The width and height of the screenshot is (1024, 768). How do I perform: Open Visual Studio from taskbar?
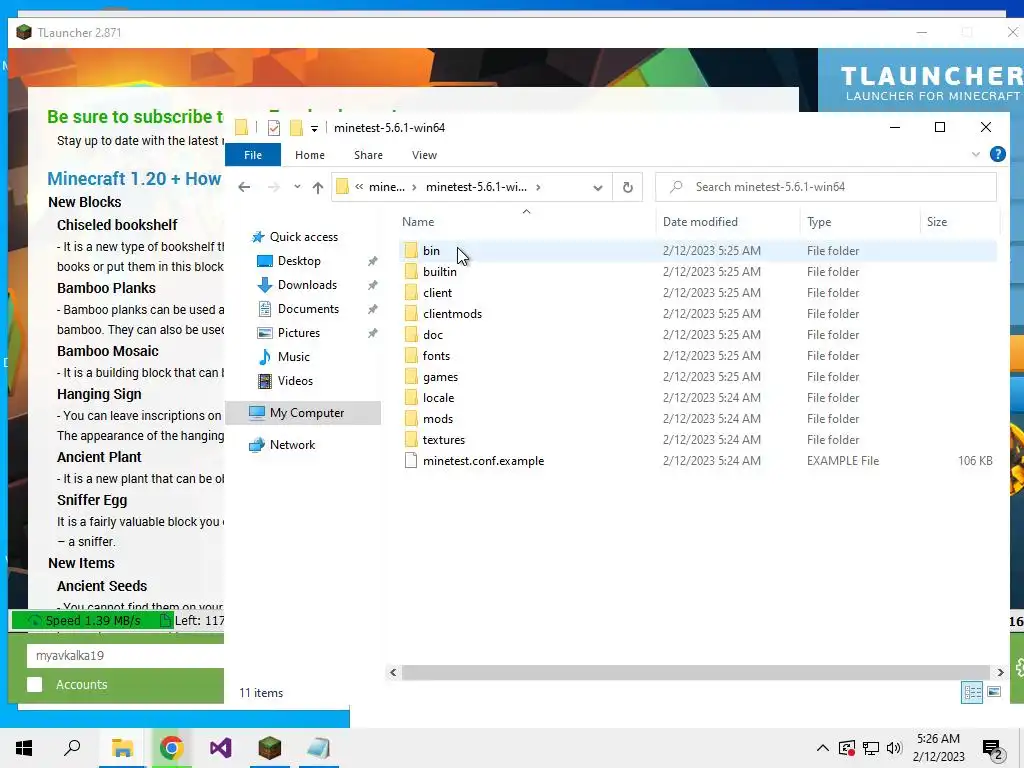point(221,748)
